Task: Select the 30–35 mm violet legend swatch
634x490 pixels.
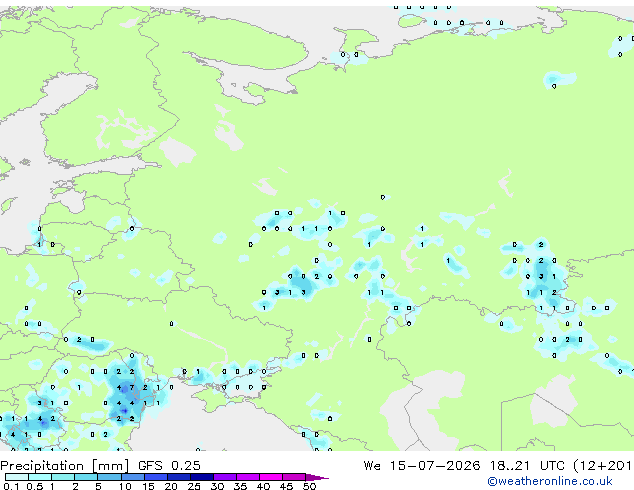Action: [225, 477]
